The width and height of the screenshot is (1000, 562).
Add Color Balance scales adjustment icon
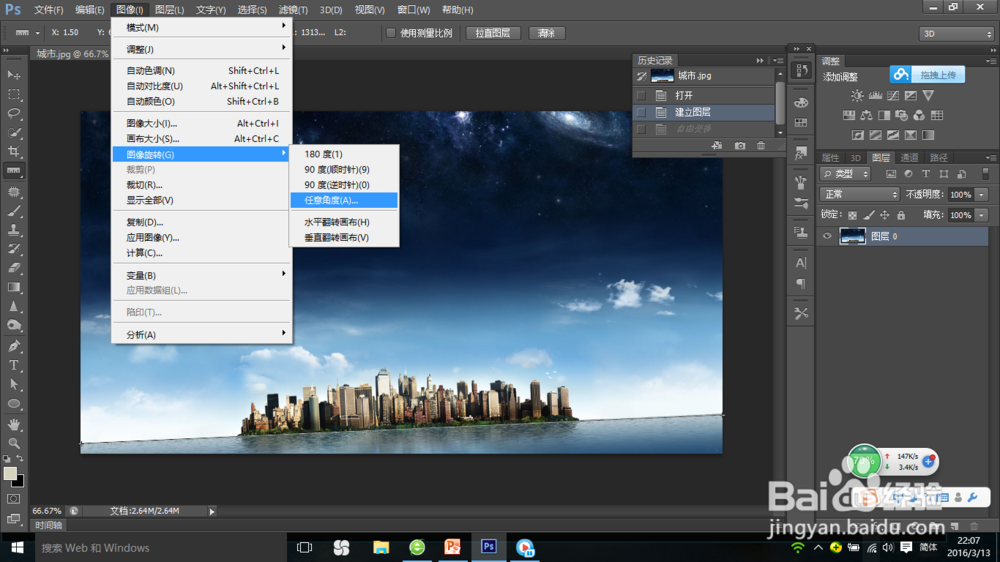click(866, 115)
